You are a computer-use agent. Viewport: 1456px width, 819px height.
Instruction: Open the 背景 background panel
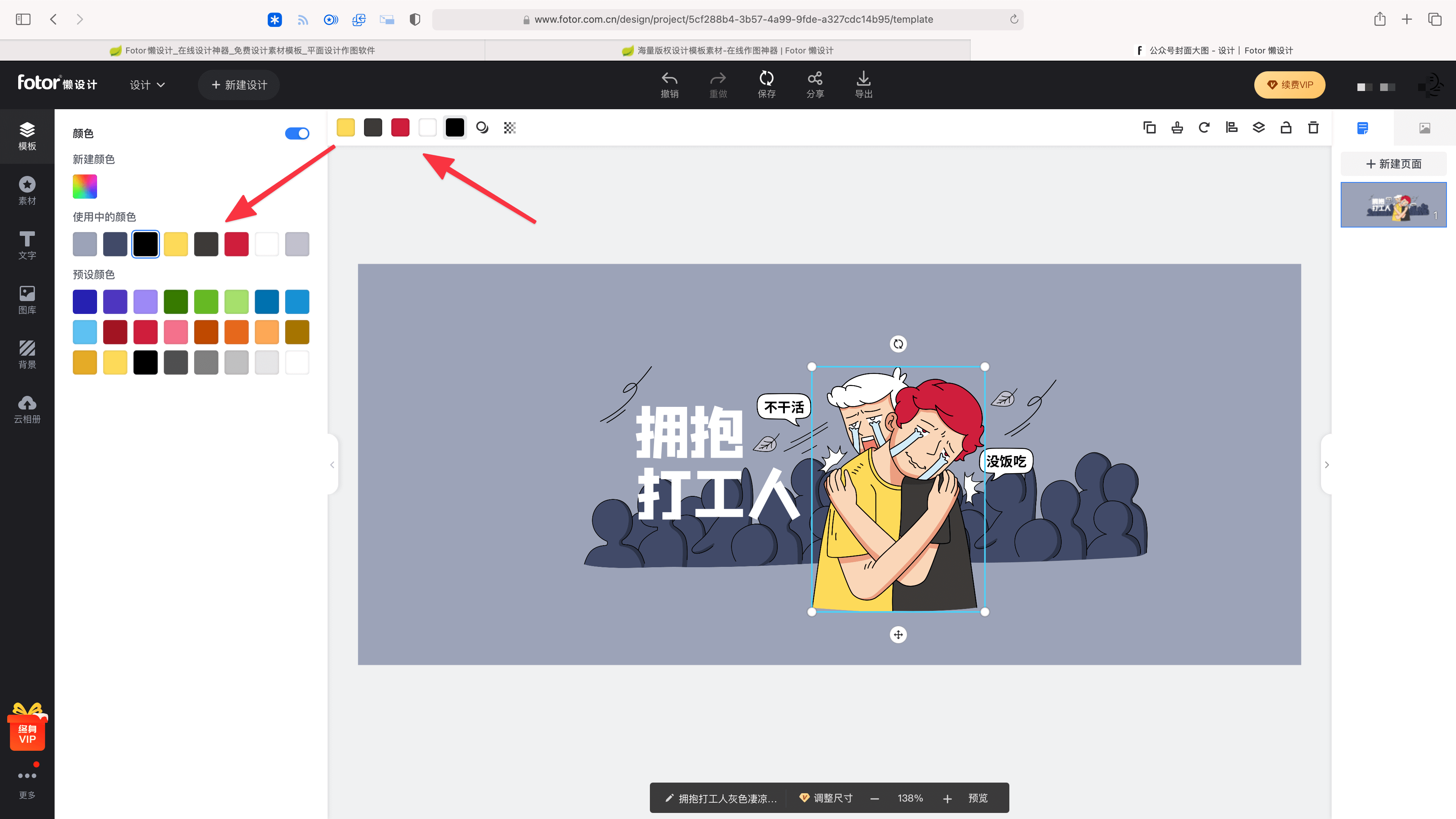27,355
